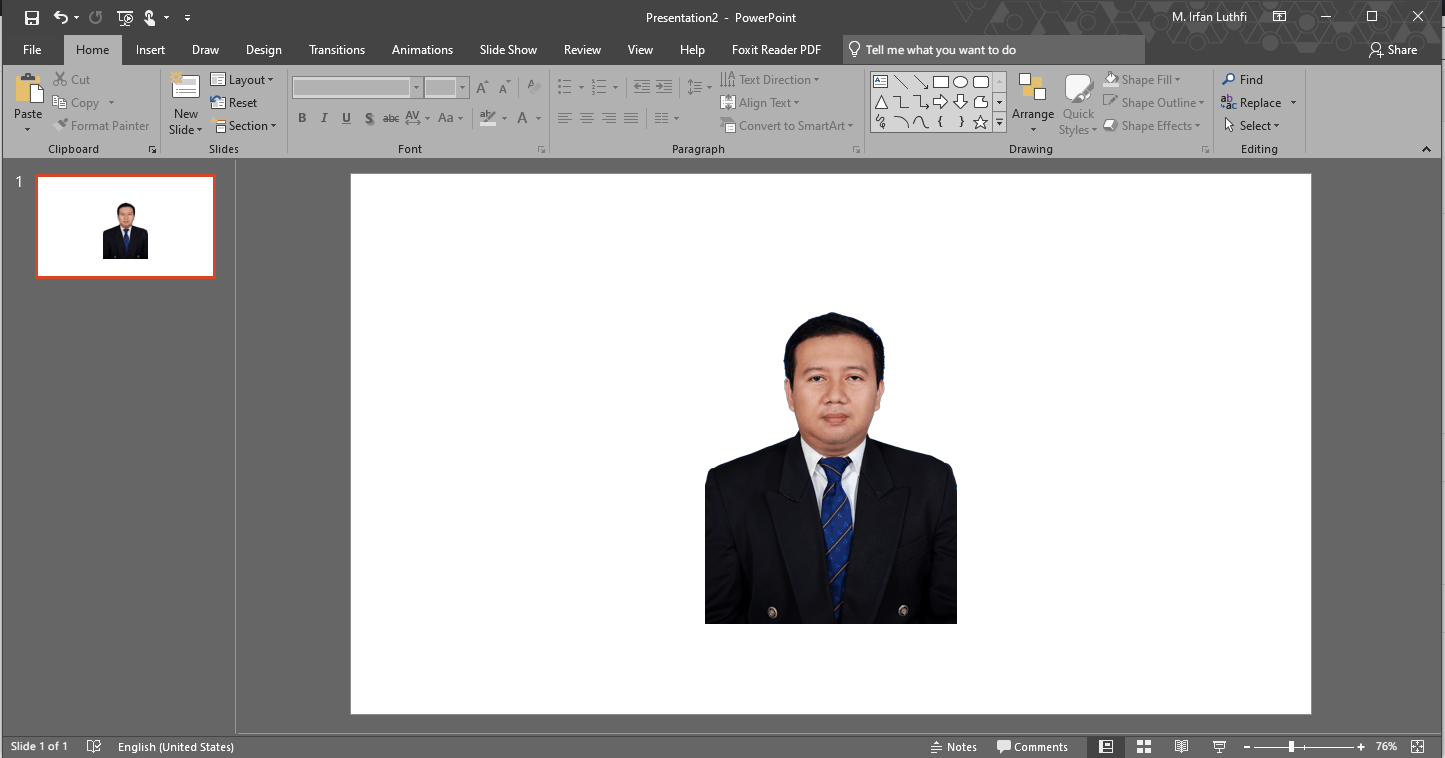Image resolution: width=1445 pixels, height=758 pixels.
Task: Click the Undo arrow icon
Action: click(61, 17)
